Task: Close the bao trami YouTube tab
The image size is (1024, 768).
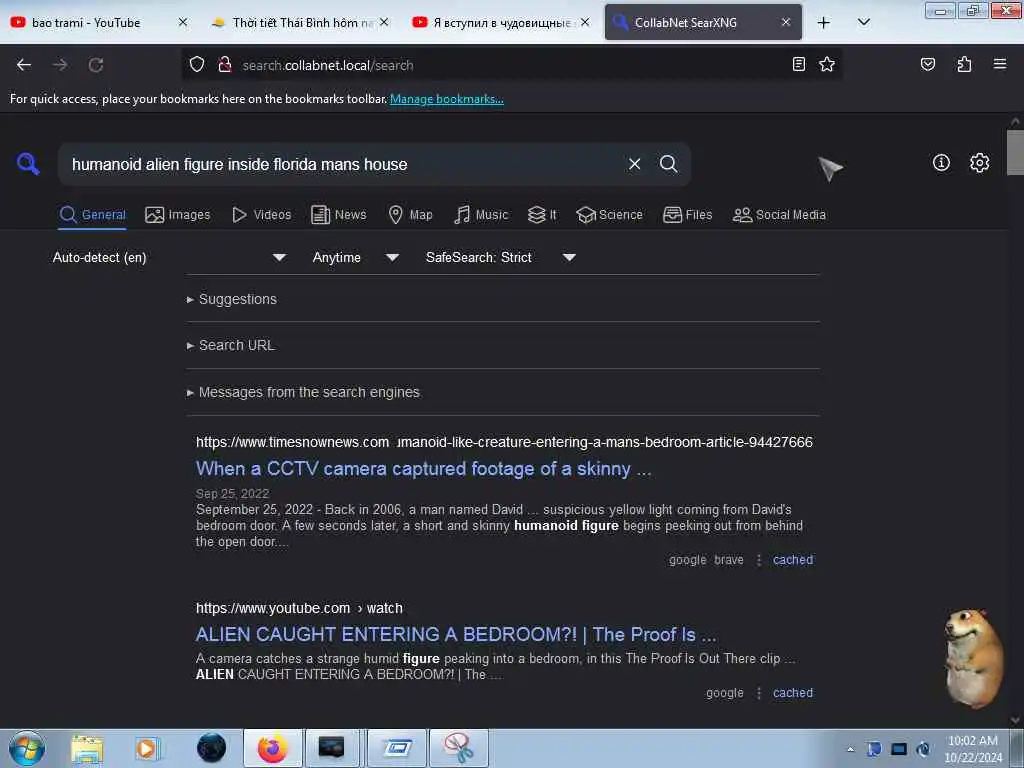Action: pyautogui.click(x=183, y=22)
